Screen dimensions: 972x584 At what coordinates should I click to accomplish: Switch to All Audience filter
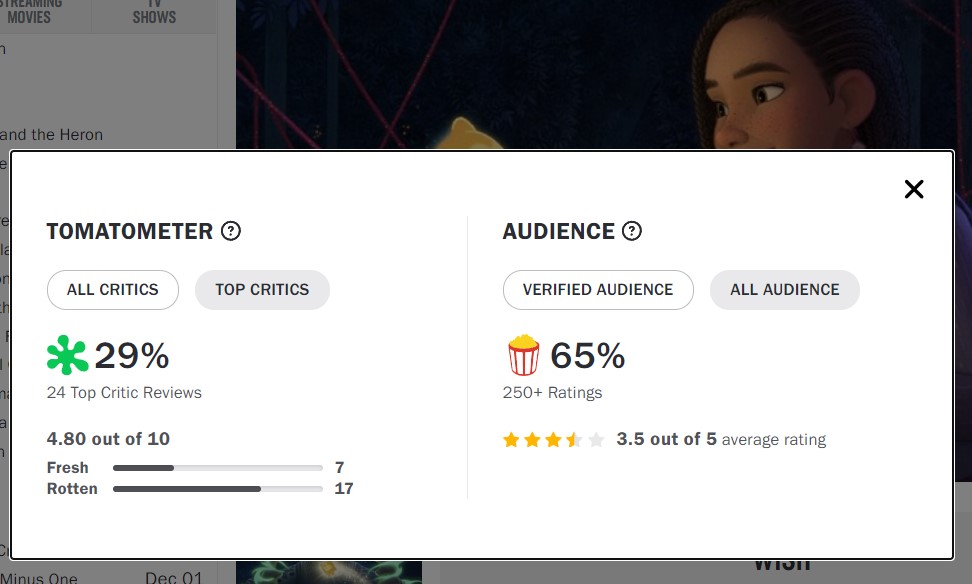point(785,290)
